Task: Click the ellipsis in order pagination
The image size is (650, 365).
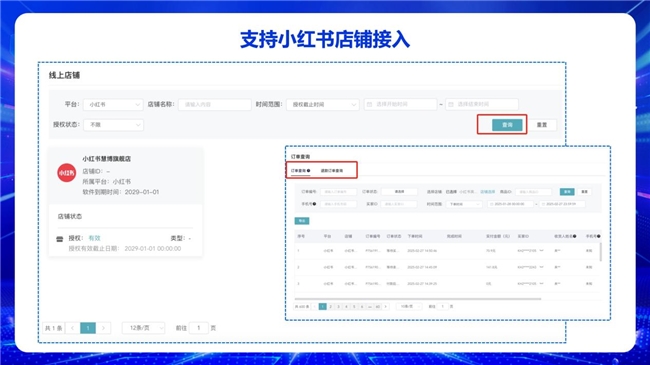Action: (x=370, y=307)
